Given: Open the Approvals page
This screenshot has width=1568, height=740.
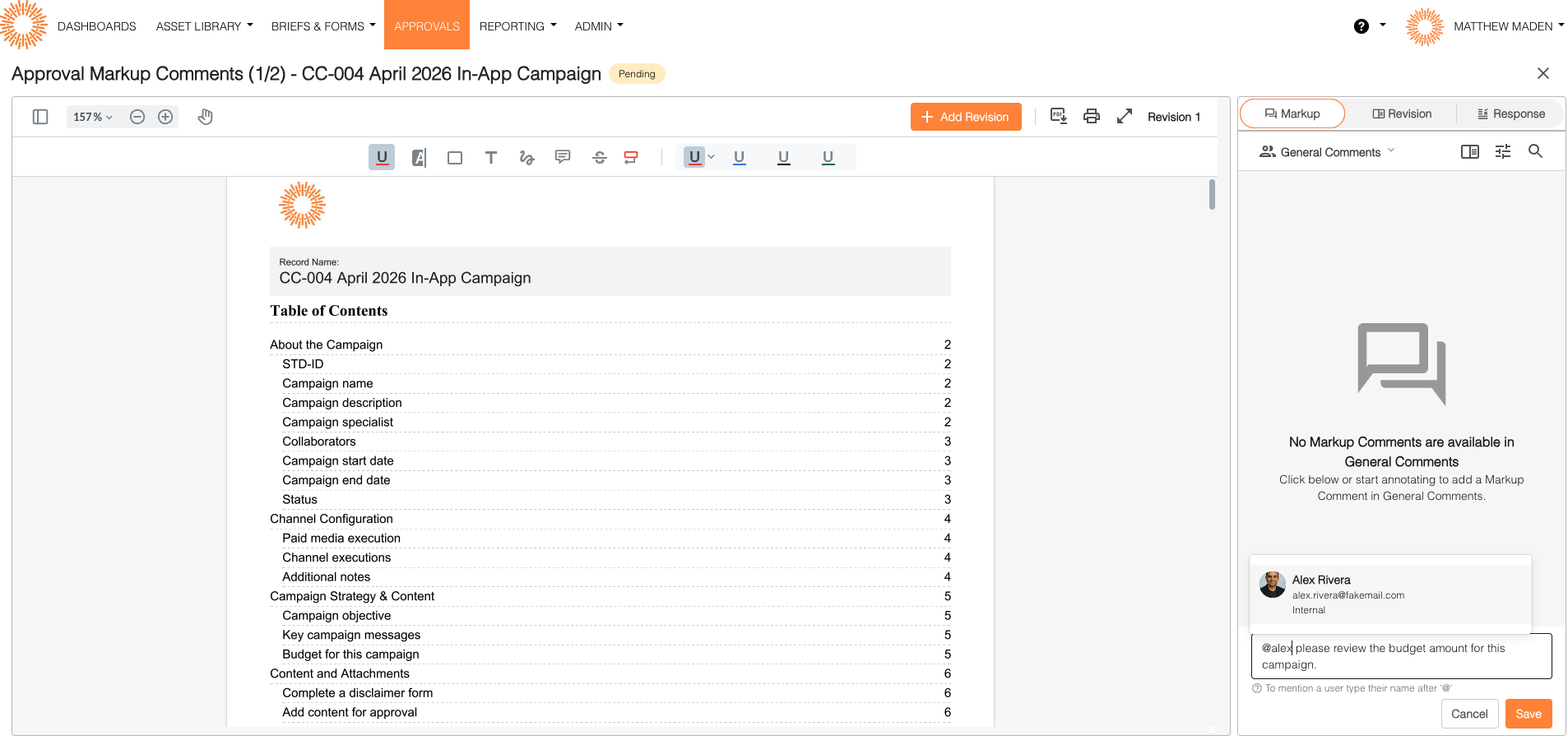Looking at the screenshot, I should pos(427,25).
